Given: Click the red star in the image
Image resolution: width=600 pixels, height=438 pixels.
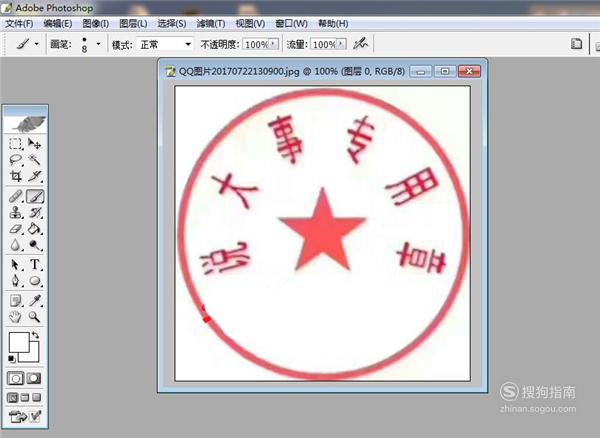Looking at the screenshot, I should (321, 229).
